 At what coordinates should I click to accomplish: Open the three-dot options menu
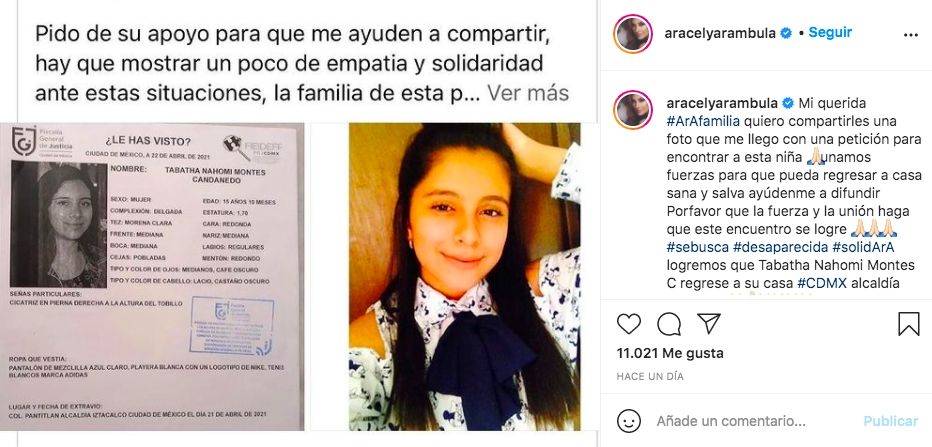click(911, 35)
